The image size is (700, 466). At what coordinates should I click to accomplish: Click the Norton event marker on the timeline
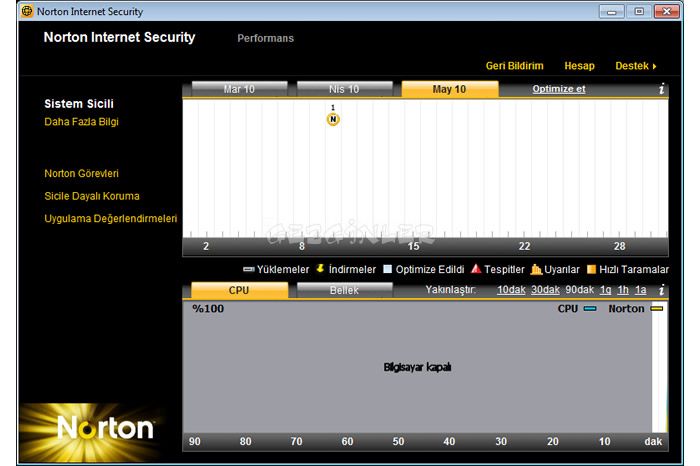pyautogui.click(x=333, y=119)
